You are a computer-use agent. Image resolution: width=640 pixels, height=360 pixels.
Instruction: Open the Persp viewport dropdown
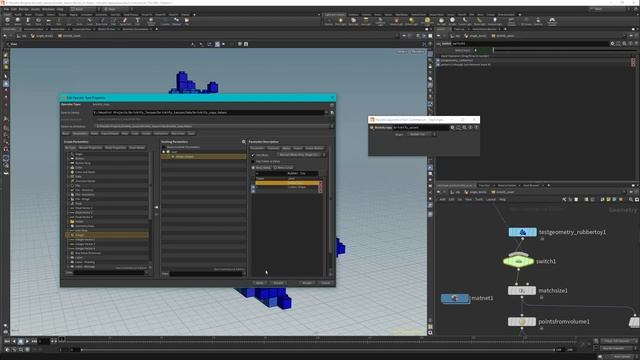pos(402,52)
